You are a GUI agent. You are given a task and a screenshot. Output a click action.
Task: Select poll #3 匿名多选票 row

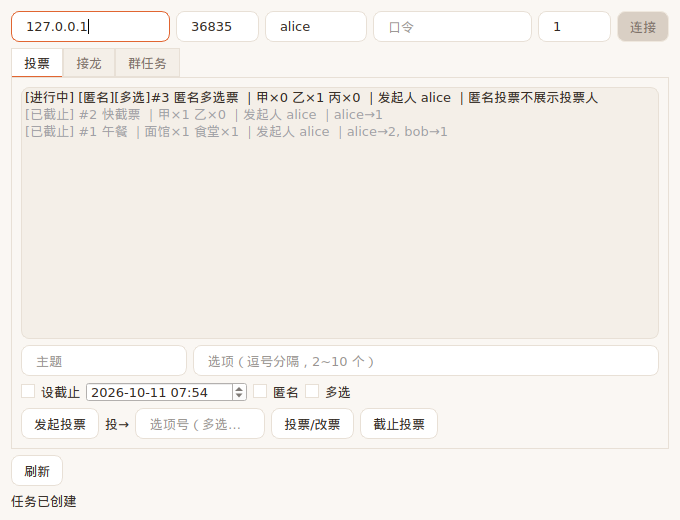click(x=340, y=98)
